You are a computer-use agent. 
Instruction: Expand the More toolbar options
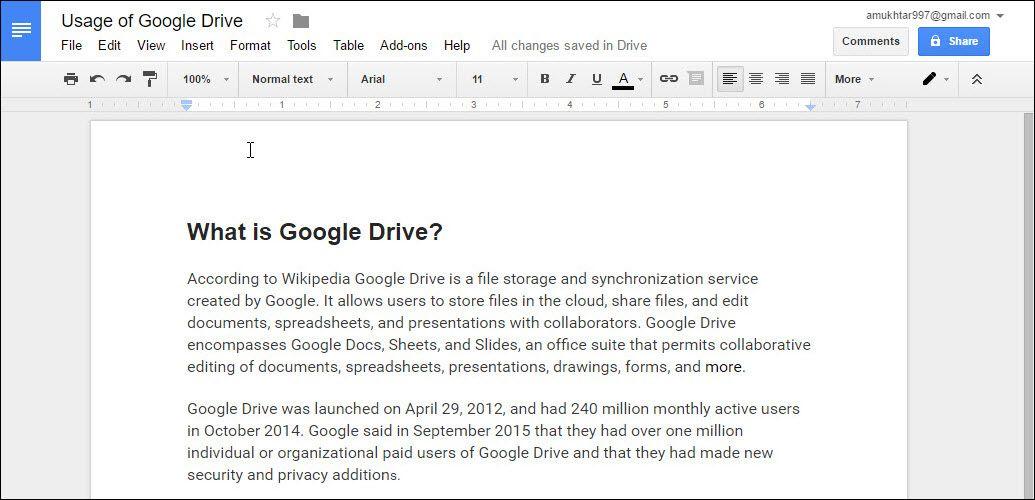pos(854,79)
